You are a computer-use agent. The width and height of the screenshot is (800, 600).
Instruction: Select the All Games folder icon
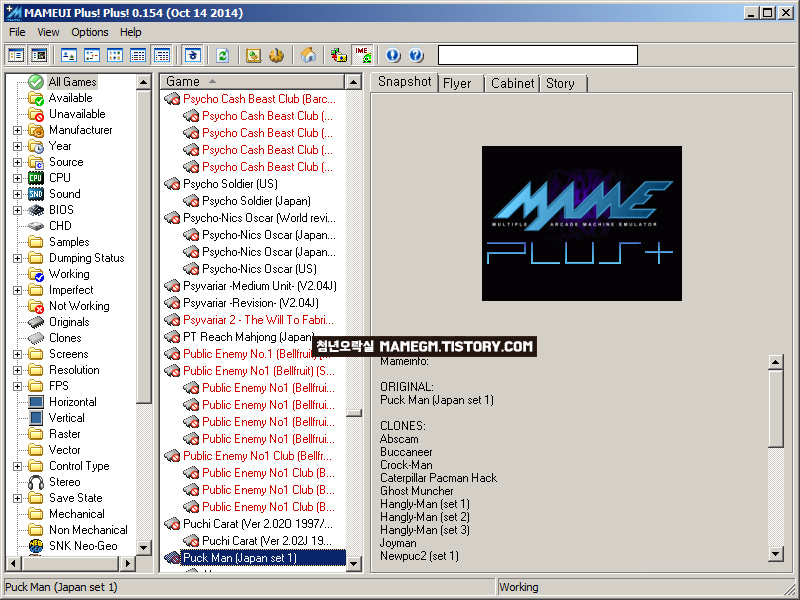click(x=36, y=82)
